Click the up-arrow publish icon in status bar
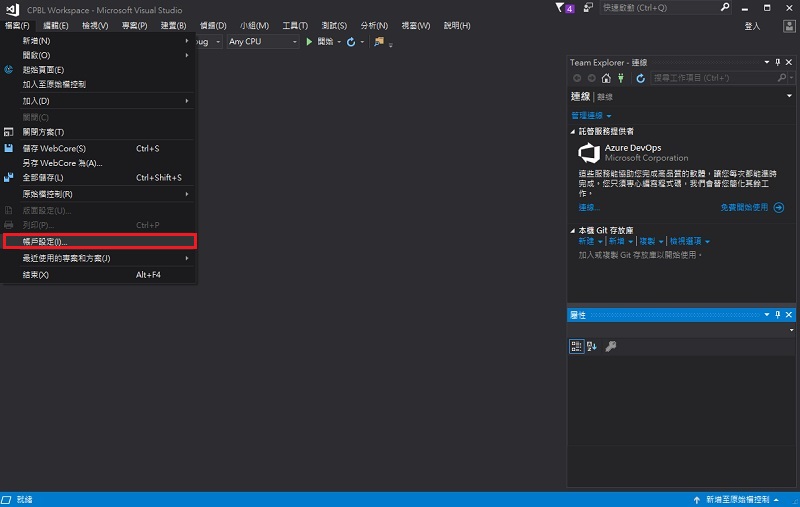The height and width of the screenshot is (507, 800). [696, 500]
